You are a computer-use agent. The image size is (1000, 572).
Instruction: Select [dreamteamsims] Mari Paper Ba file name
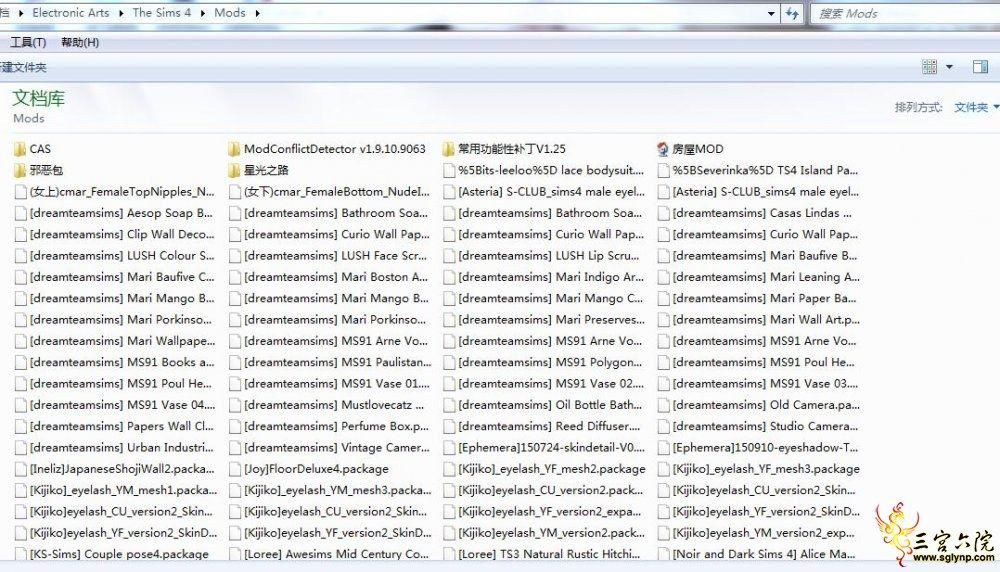point(764,298)
